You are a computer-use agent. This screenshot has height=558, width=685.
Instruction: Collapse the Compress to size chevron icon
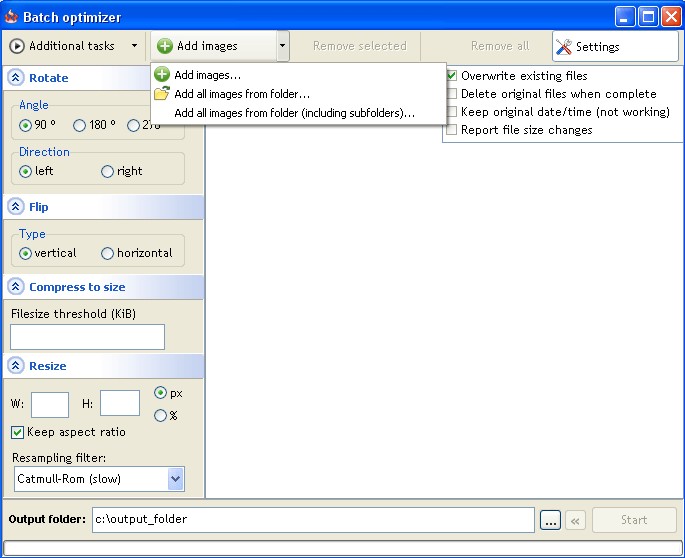(16, 287)
